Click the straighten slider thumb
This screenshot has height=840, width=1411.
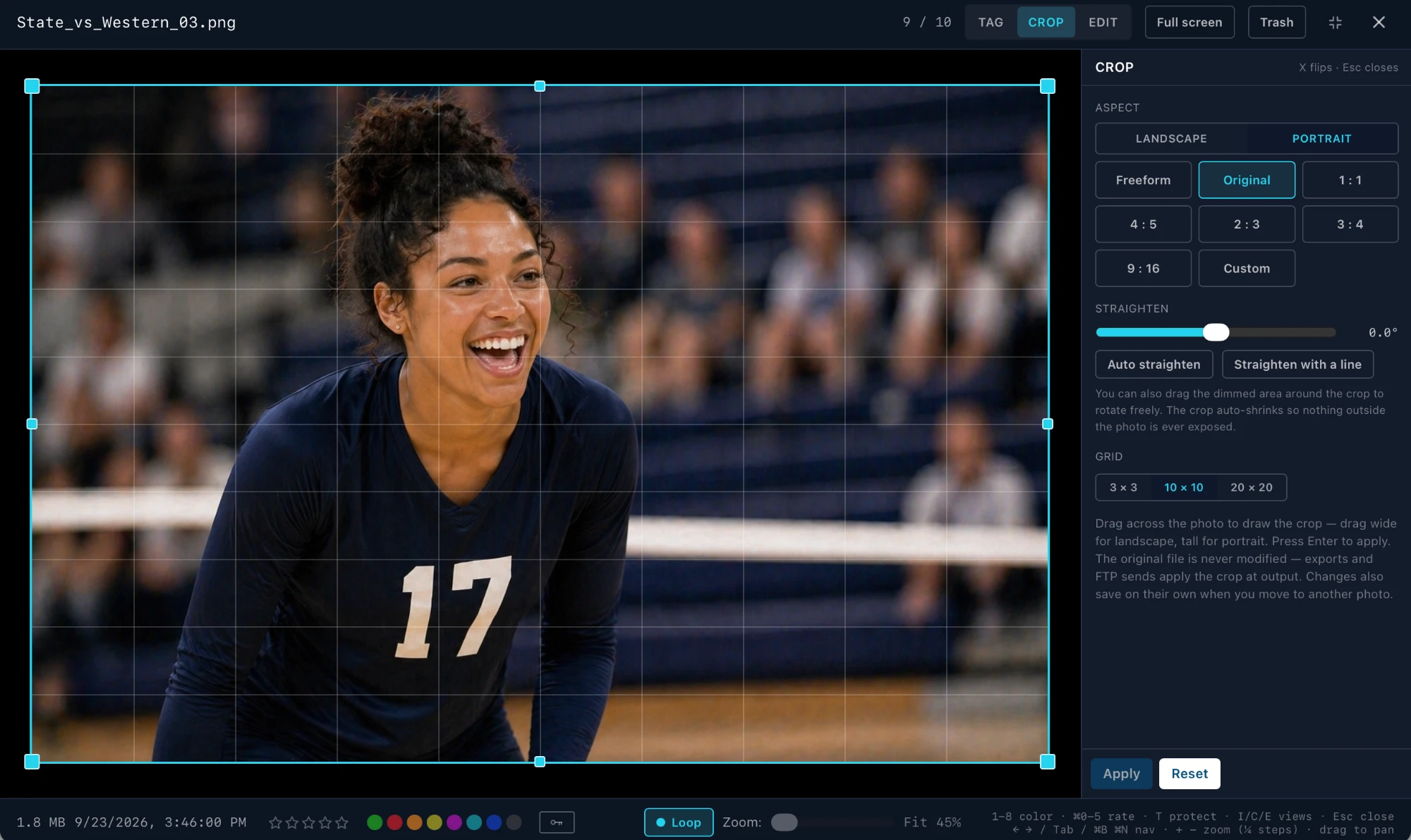coord(1216,332)
